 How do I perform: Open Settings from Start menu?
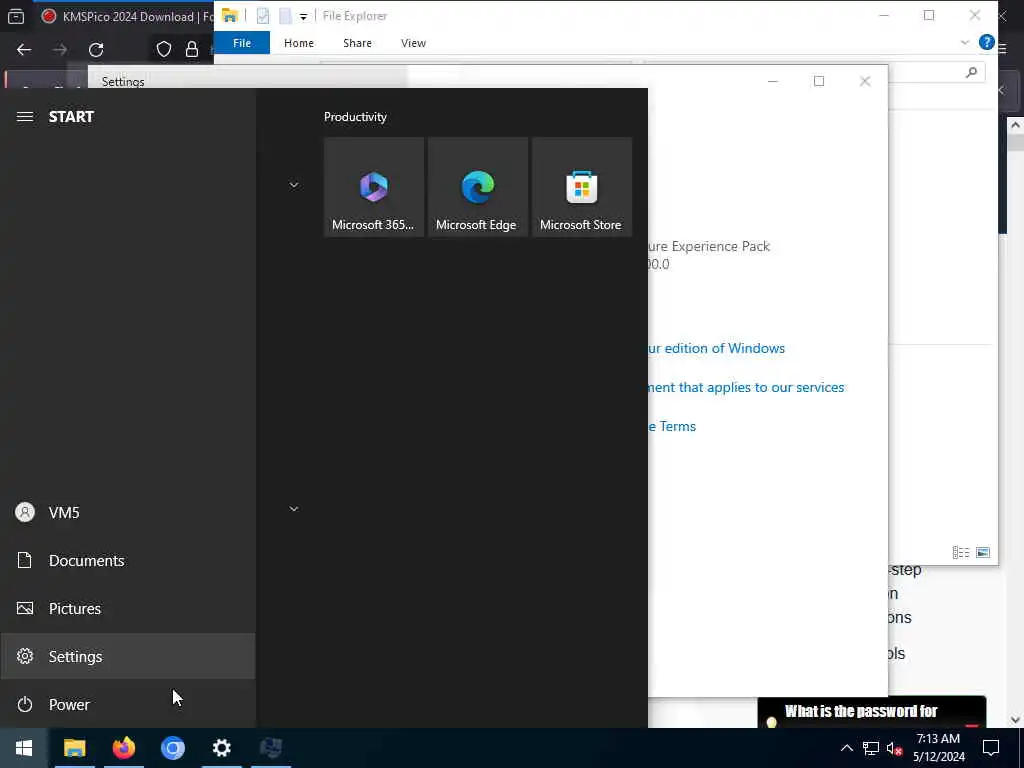(x=128, y=656)
